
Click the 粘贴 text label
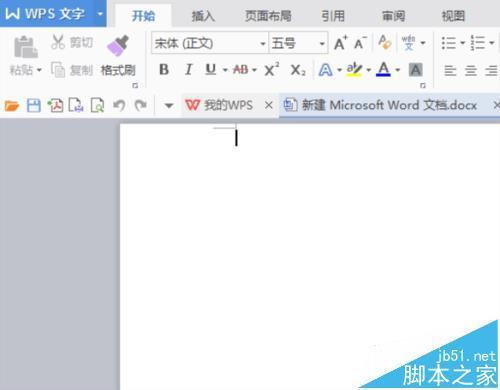tap(21, 70)
